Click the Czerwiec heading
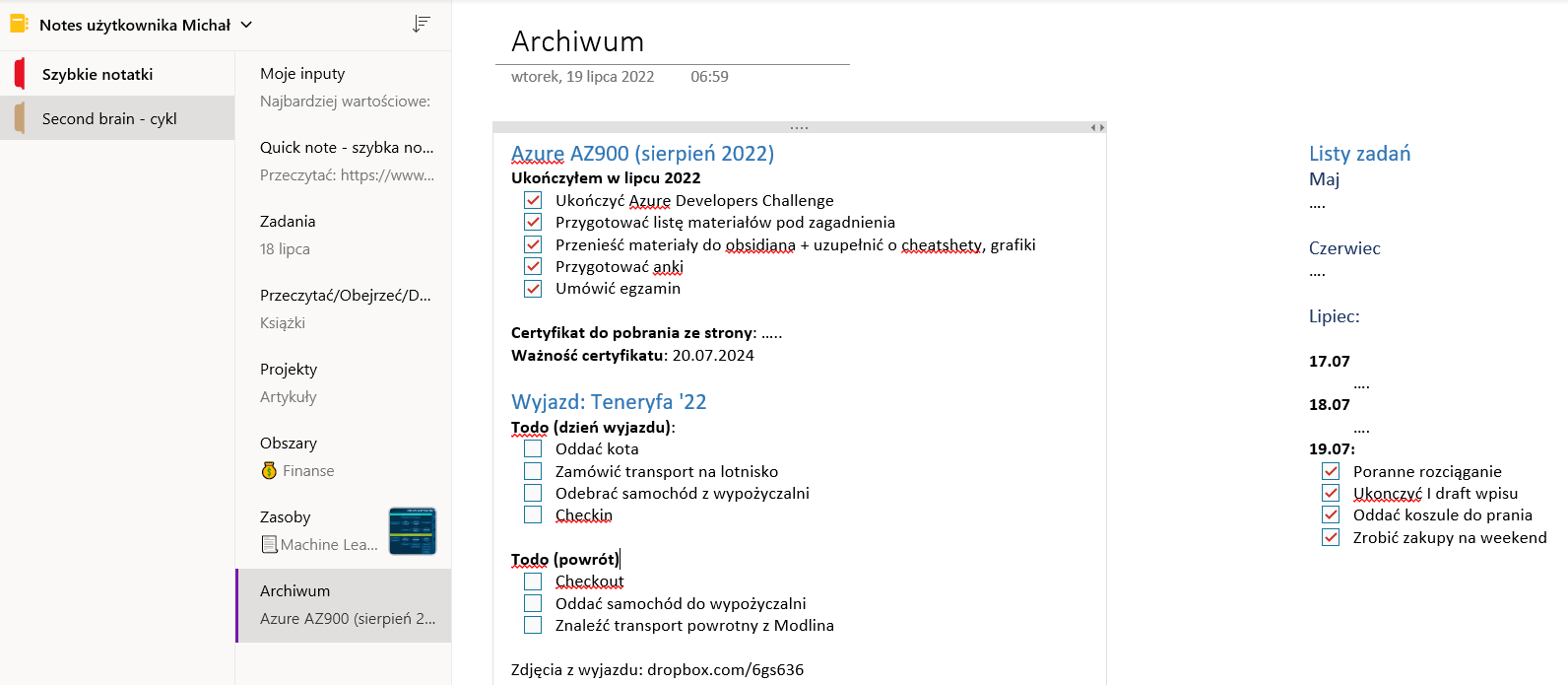 pyautogui.click(x=1344, y=248)
